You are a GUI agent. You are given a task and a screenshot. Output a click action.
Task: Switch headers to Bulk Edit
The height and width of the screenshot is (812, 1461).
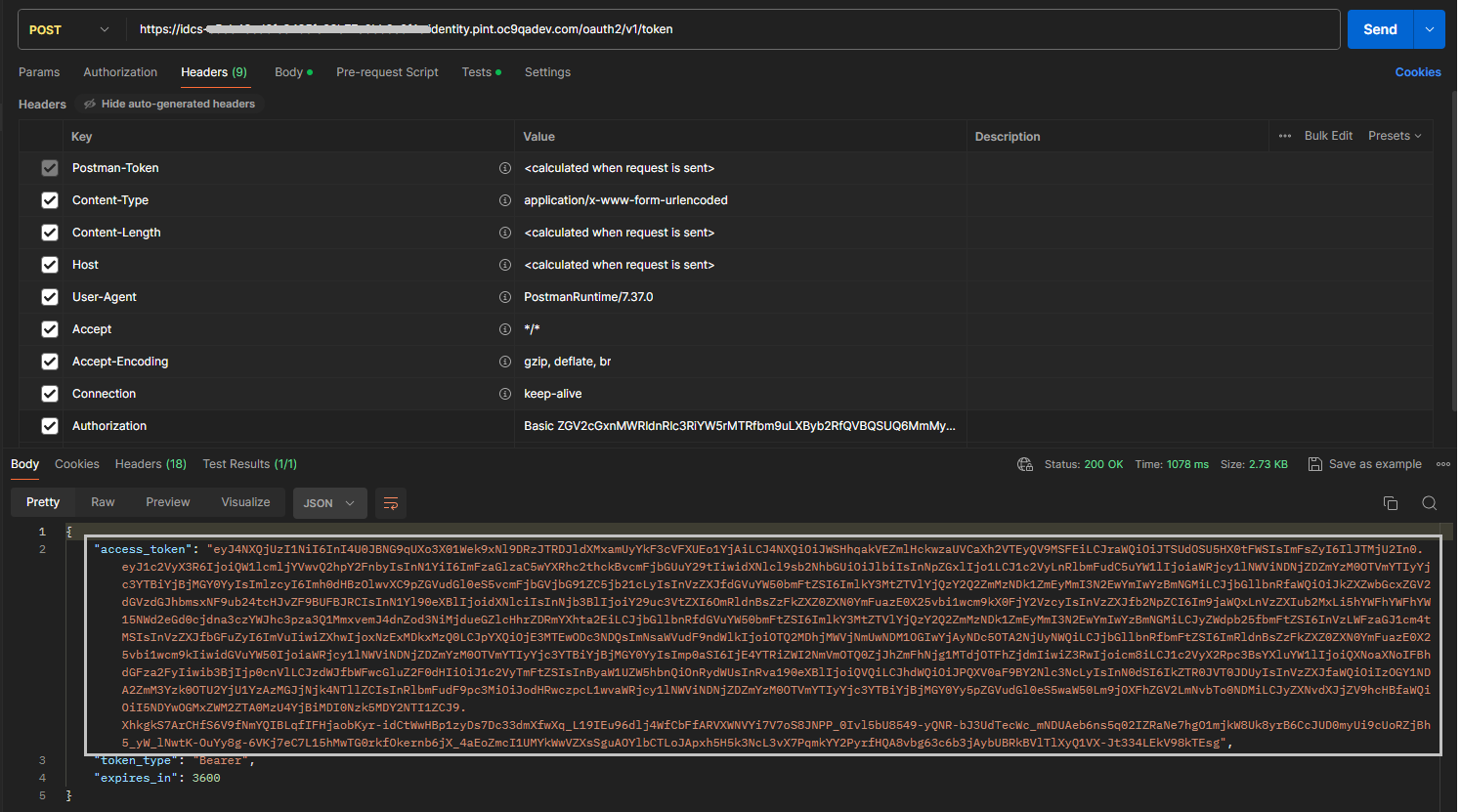click(1328, 136)
